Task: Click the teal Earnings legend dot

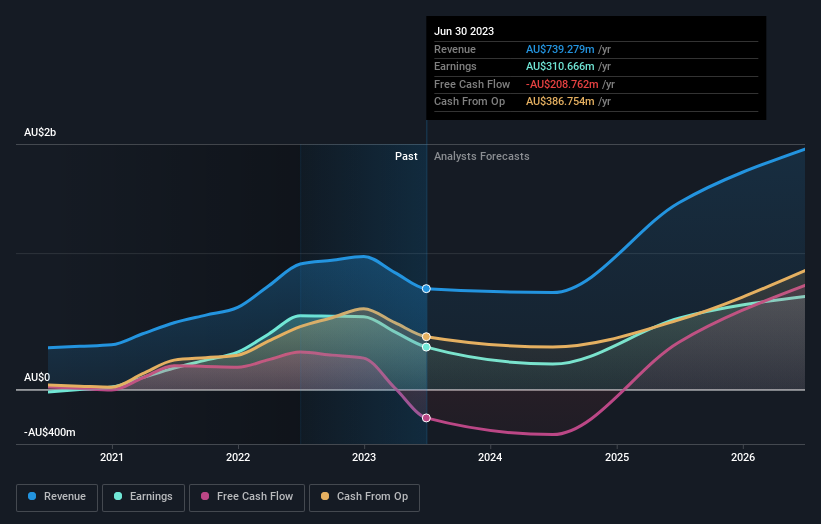Action: pos(118,496)
